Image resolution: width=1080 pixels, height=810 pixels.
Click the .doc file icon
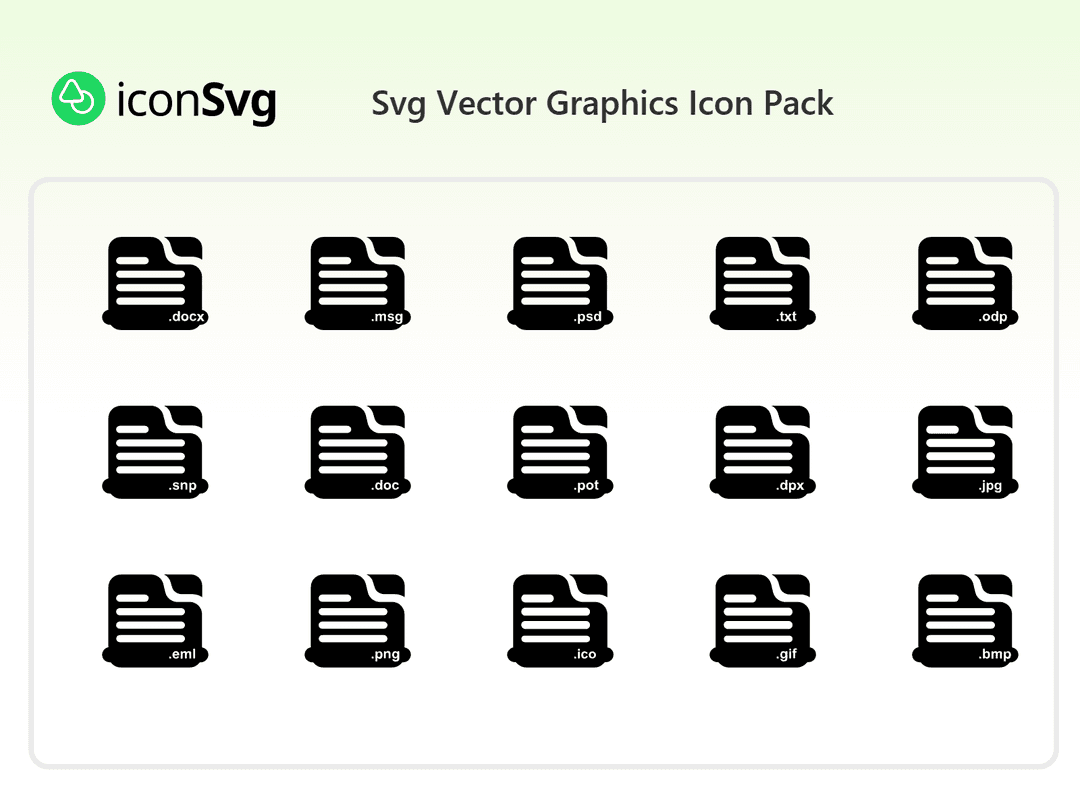(357, 450)
